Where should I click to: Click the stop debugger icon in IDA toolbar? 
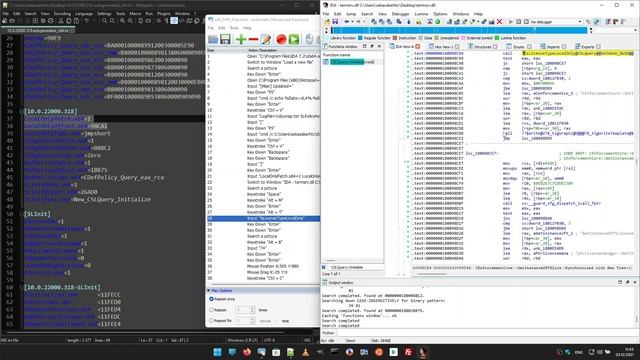point(526,22)
